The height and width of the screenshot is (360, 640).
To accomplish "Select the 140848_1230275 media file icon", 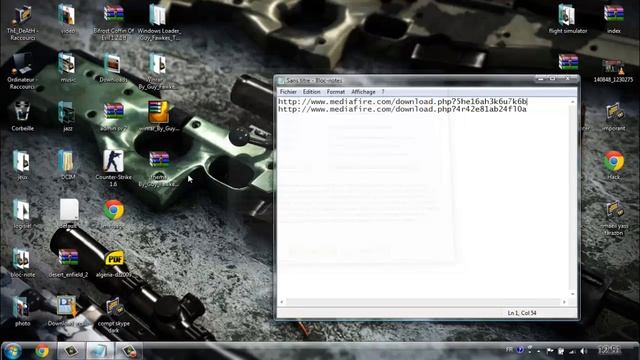I will [x=613, y=70].
